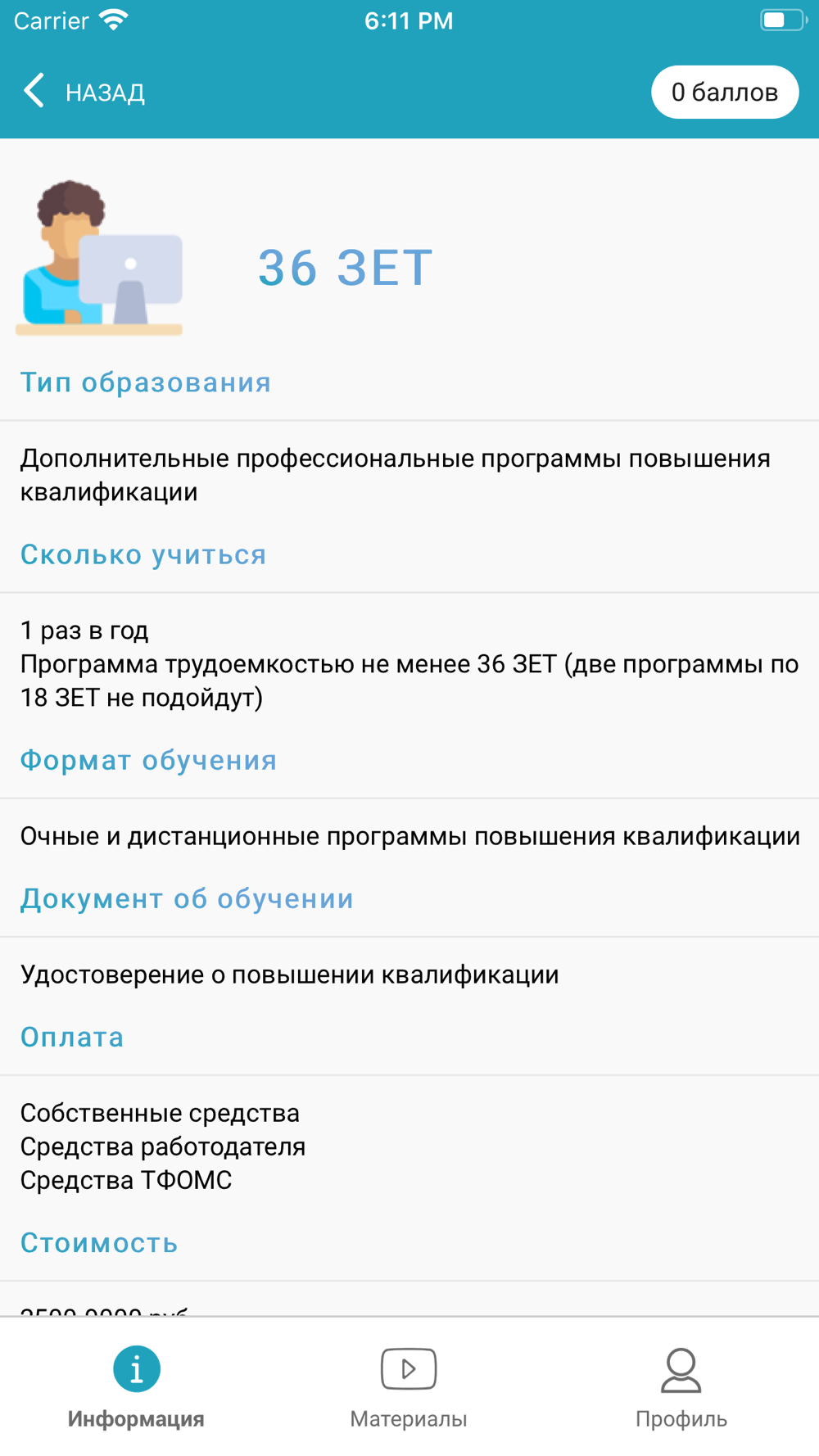This screenshot has width=819, height=1456.
Task: Tap the student at computer illustration
Action: tap(99, 258)
